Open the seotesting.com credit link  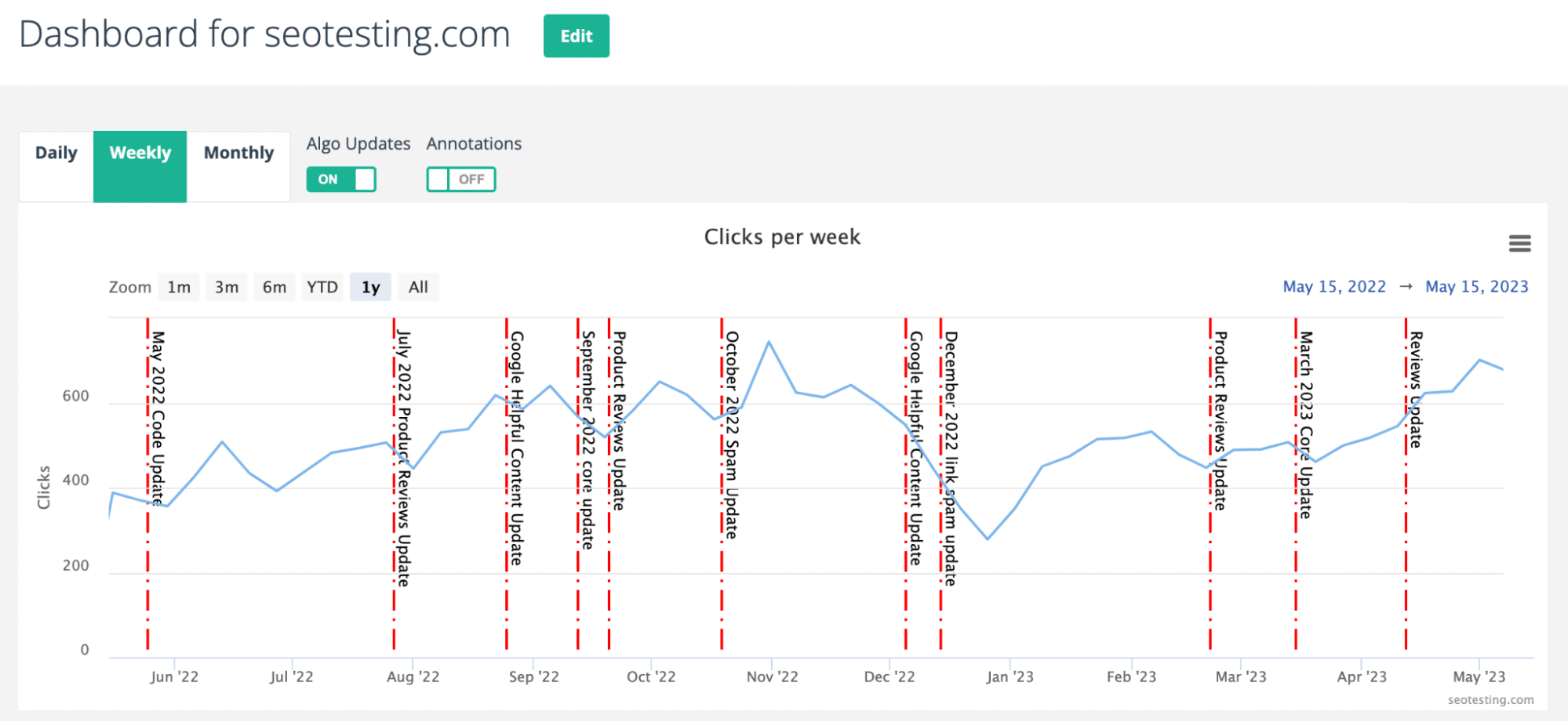tap(1490, 700)
